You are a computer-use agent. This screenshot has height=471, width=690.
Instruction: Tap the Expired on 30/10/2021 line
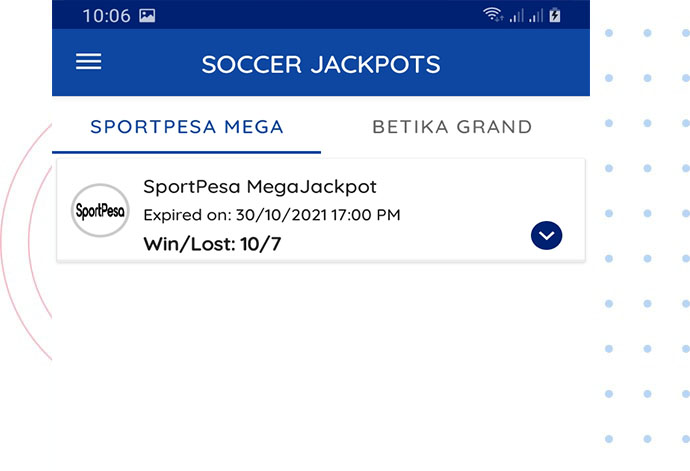point(272,215)
